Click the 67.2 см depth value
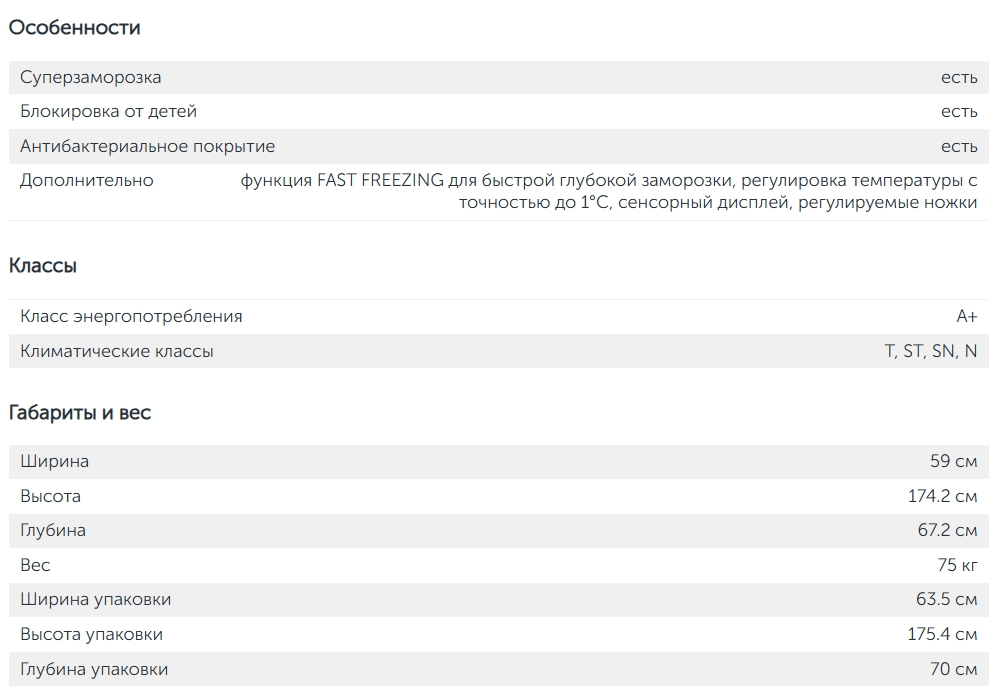Screen dimensions: 992x698 947,530
